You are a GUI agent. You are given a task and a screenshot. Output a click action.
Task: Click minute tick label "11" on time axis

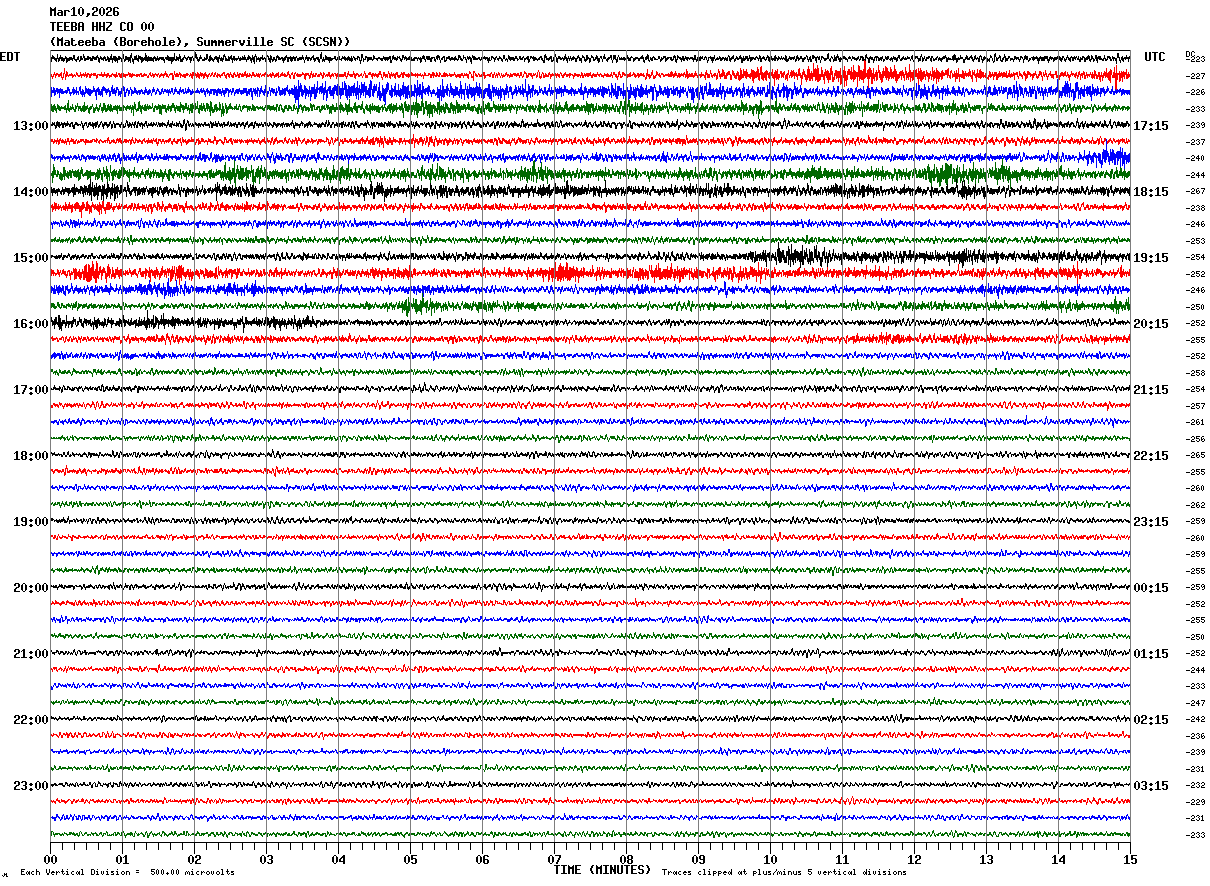pos(842,860)
